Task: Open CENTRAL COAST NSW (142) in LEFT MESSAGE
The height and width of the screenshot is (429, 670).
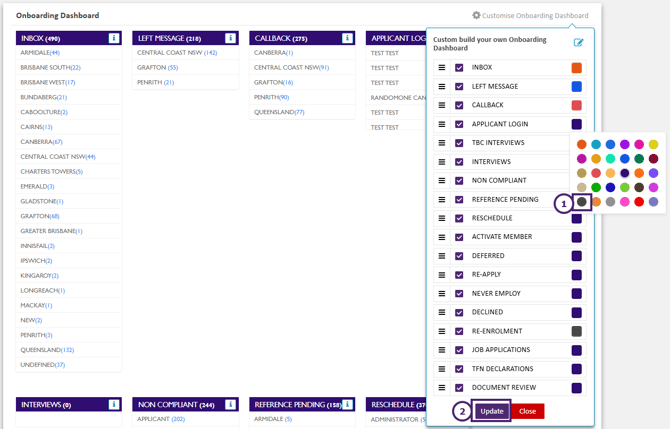Action: tap(177, 53)
